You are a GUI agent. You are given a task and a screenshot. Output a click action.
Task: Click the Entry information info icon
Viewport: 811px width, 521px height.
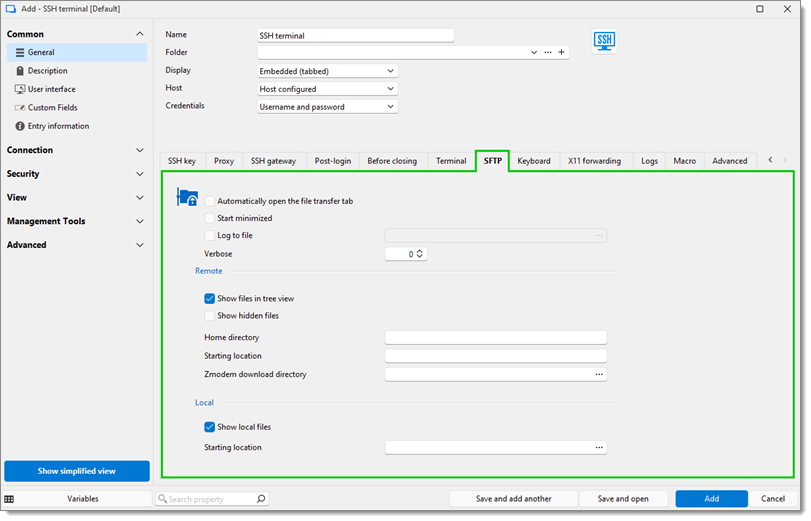[20, 126]
